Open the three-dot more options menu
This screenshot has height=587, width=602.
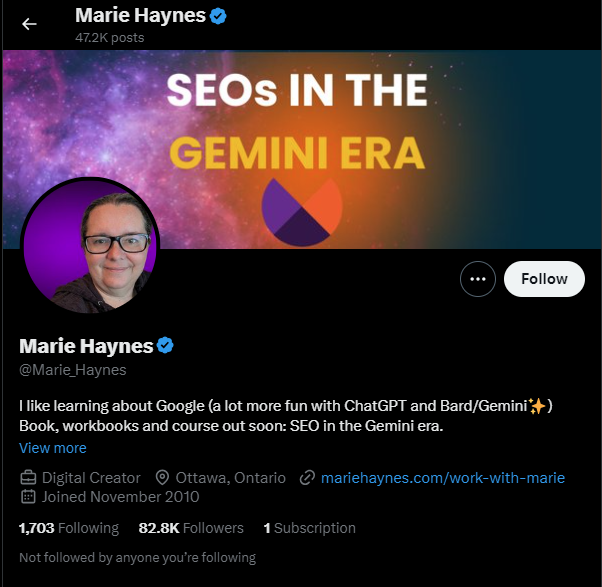(x=477, y=279)
